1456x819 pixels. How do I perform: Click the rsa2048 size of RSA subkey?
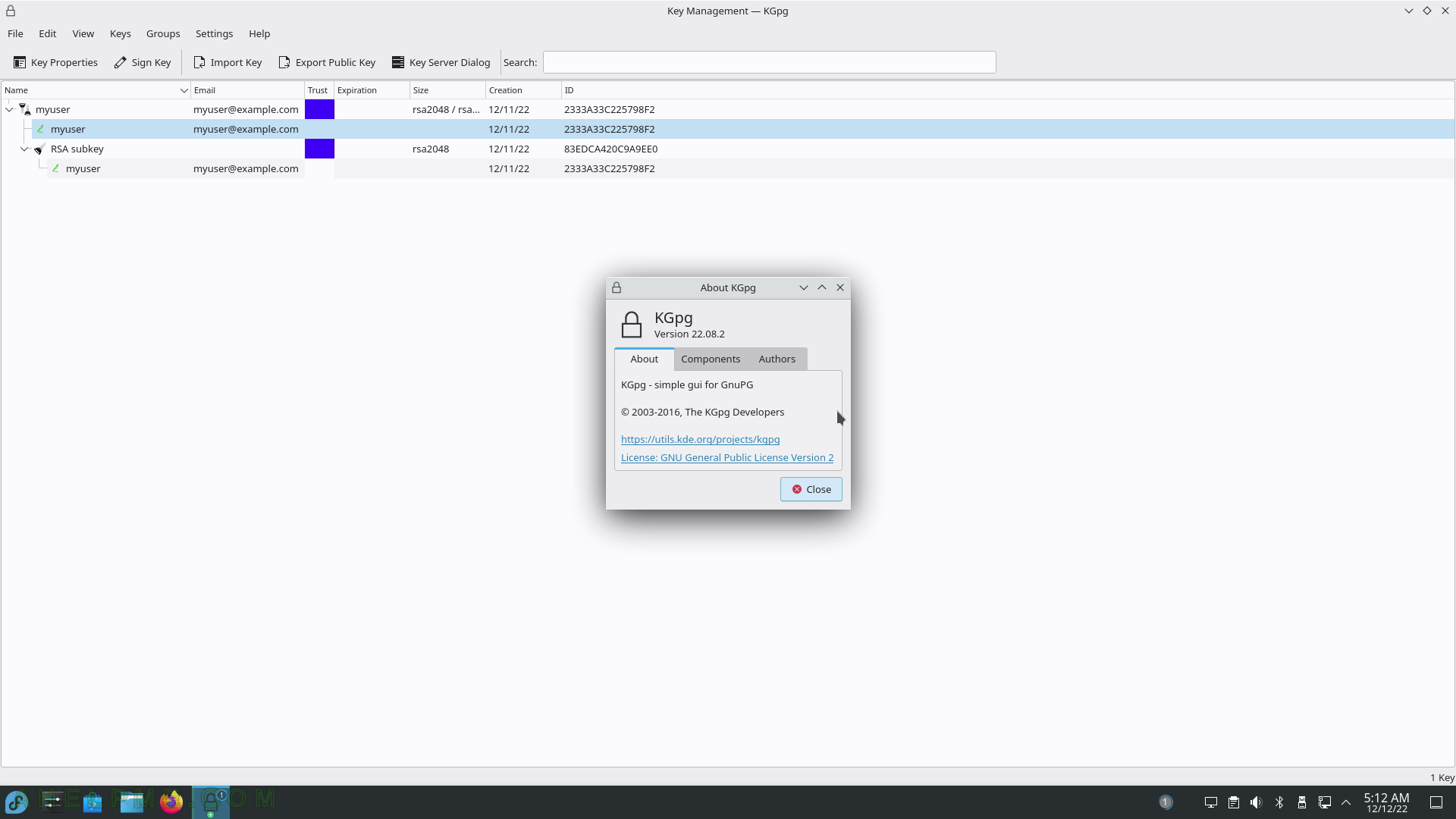coord(431,149)
